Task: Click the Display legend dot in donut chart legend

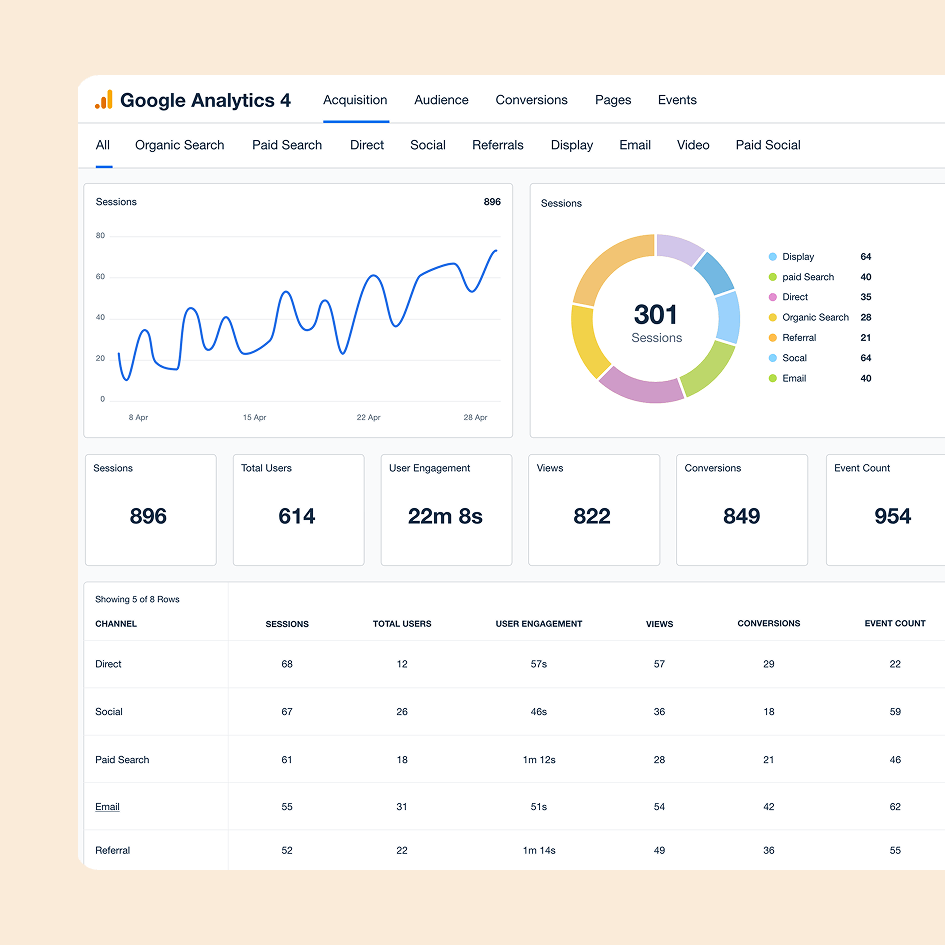Action: click(x=773, y=257)
